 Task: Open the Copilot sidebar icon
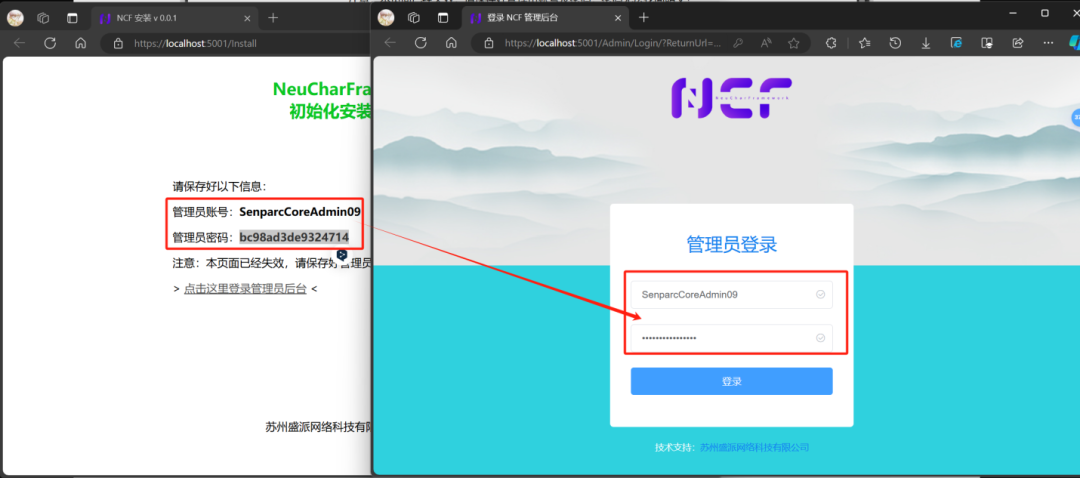[x=1074, y=43]
